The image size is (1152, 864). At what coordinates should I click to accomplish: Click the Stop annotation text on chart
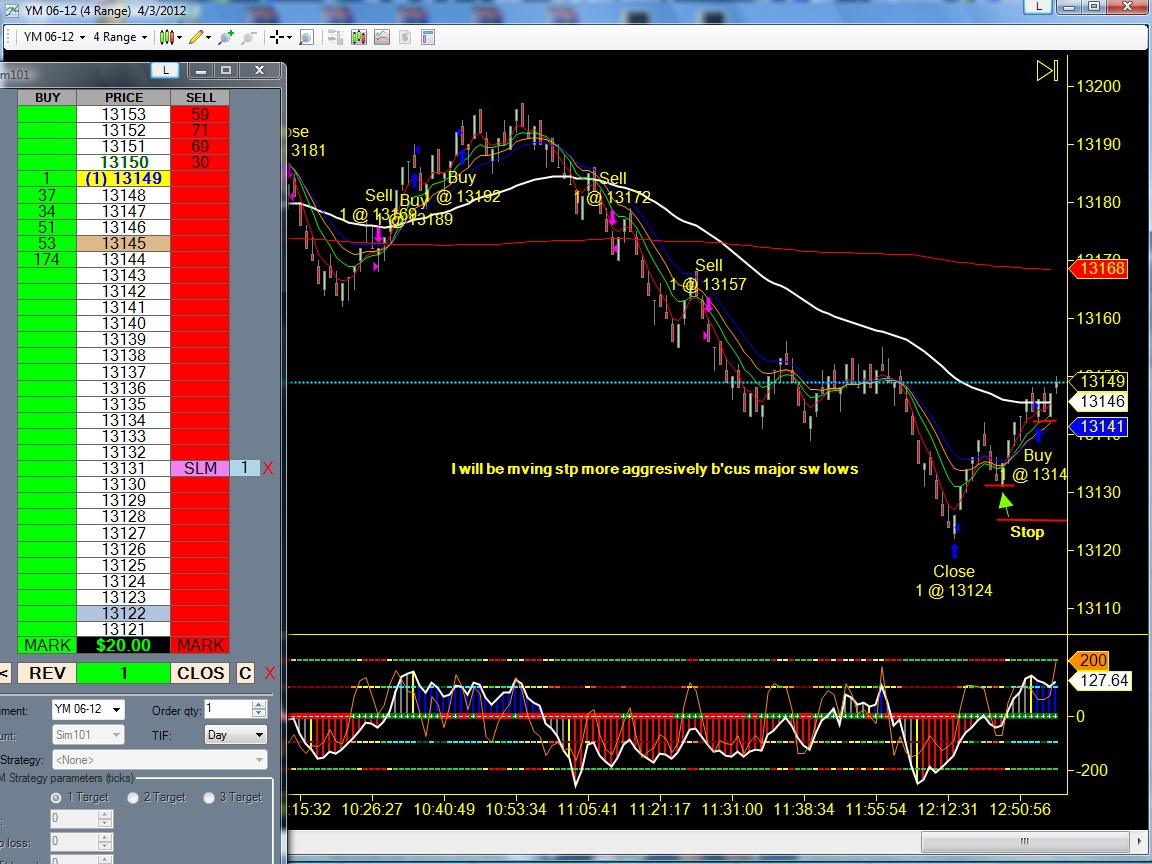(1027, 532)
